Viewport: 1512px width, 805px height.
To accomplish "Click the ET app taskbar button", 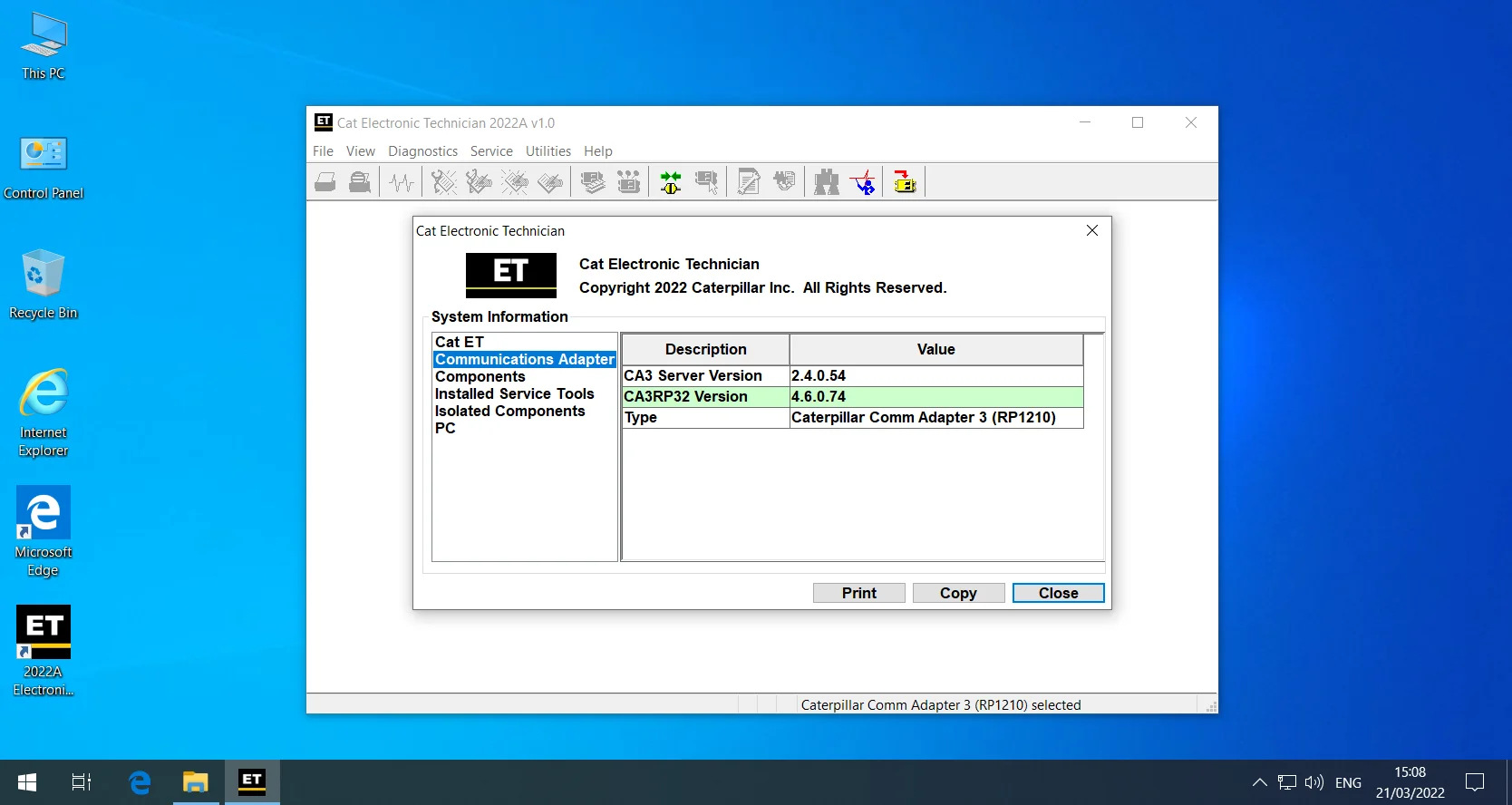I will [x=252, y=782].
